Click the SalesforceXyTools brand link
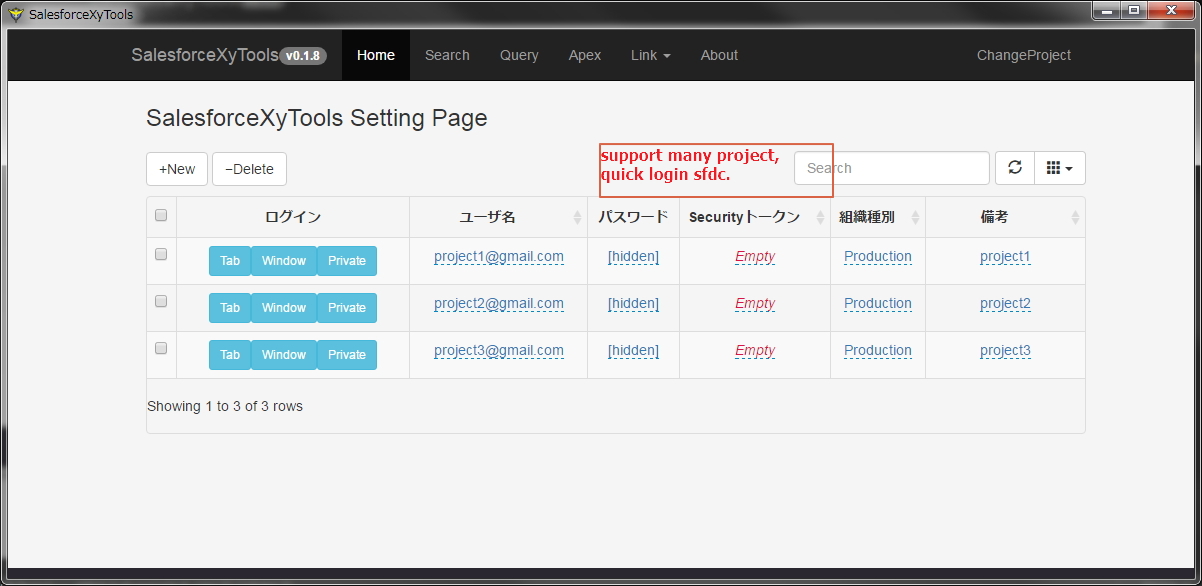This screenshot has height=586, width=1202. tap(205, 55)
